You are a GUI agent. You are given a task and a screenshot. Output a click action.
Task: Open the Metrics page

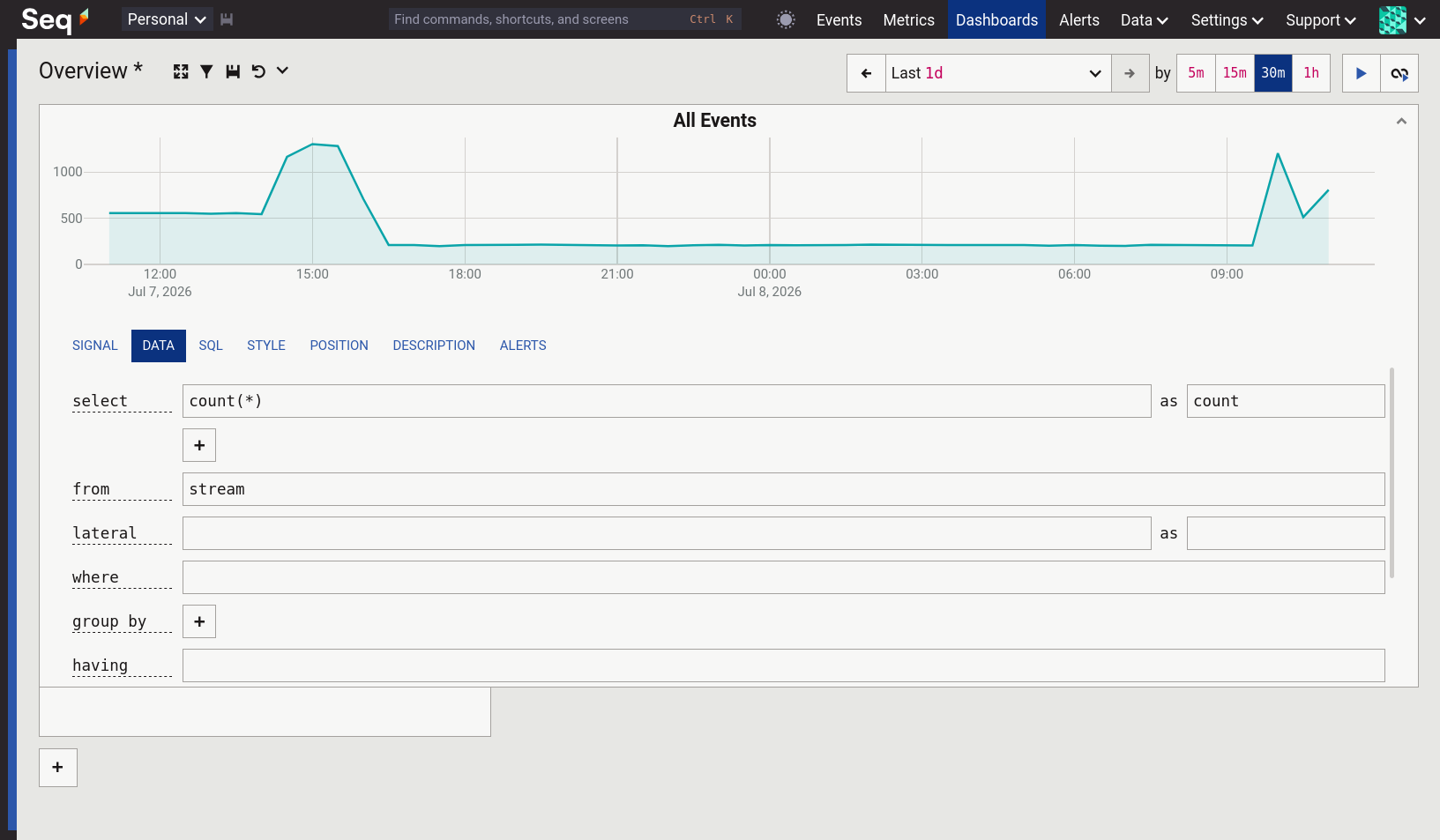(908, 19)
